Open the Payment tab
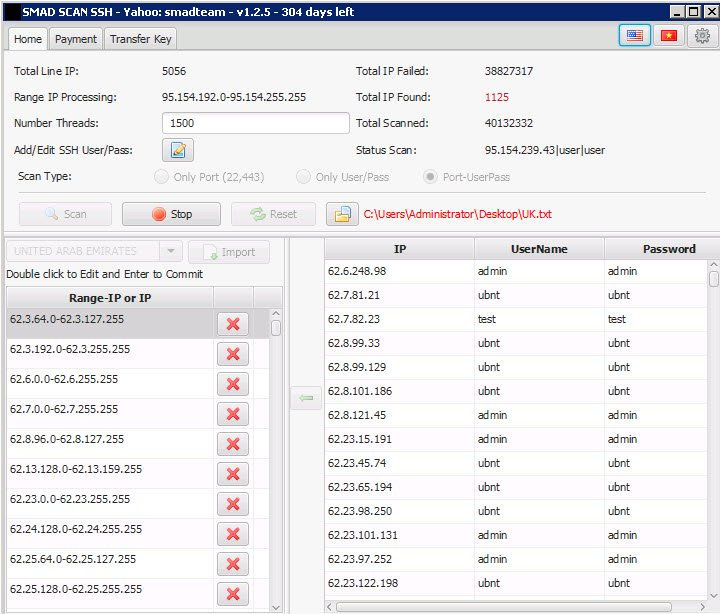720x614 pixels. click(76, 39)
